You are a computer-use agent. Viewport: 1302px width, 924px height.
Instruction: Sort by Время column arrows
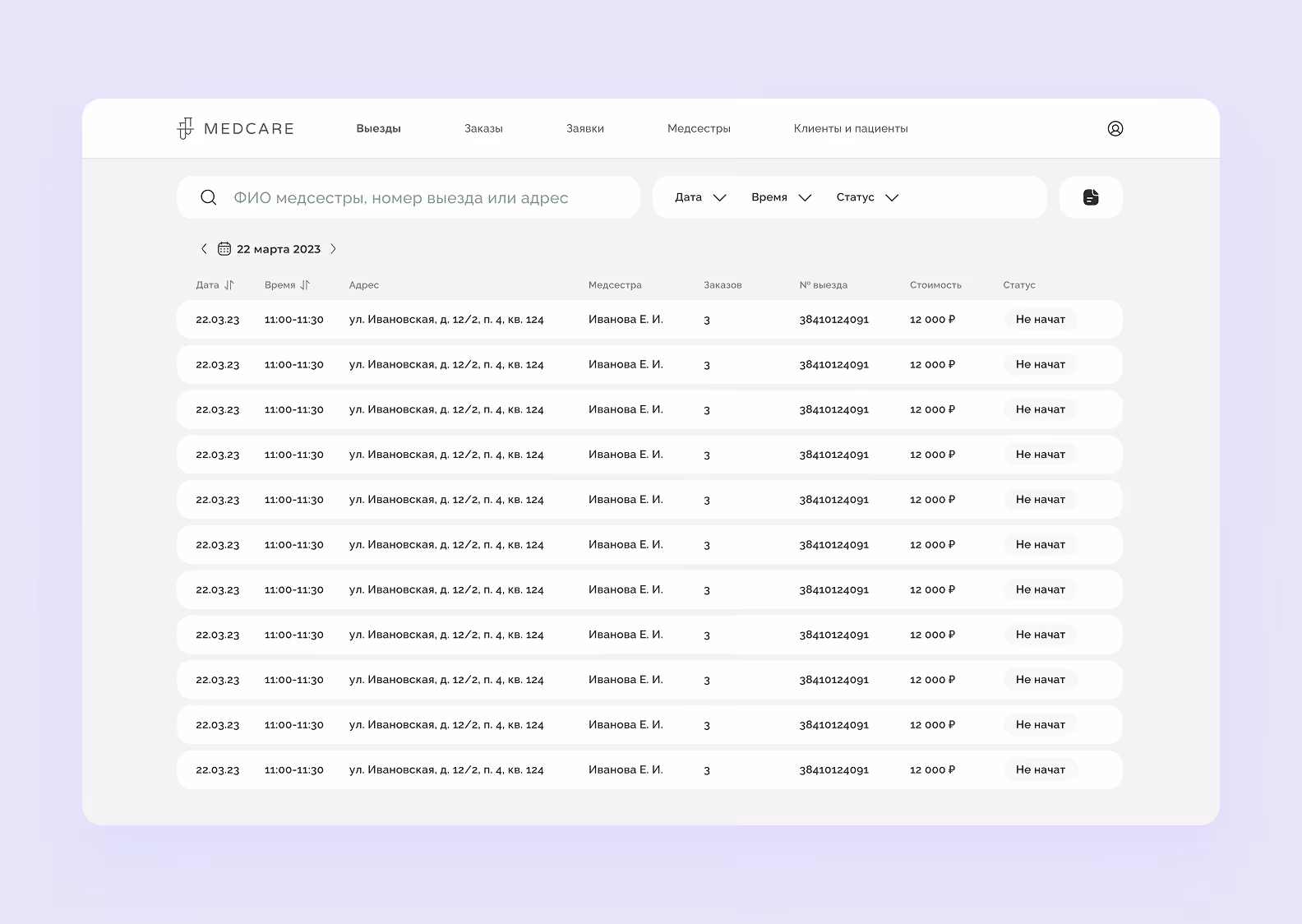[x=305, y=285]
